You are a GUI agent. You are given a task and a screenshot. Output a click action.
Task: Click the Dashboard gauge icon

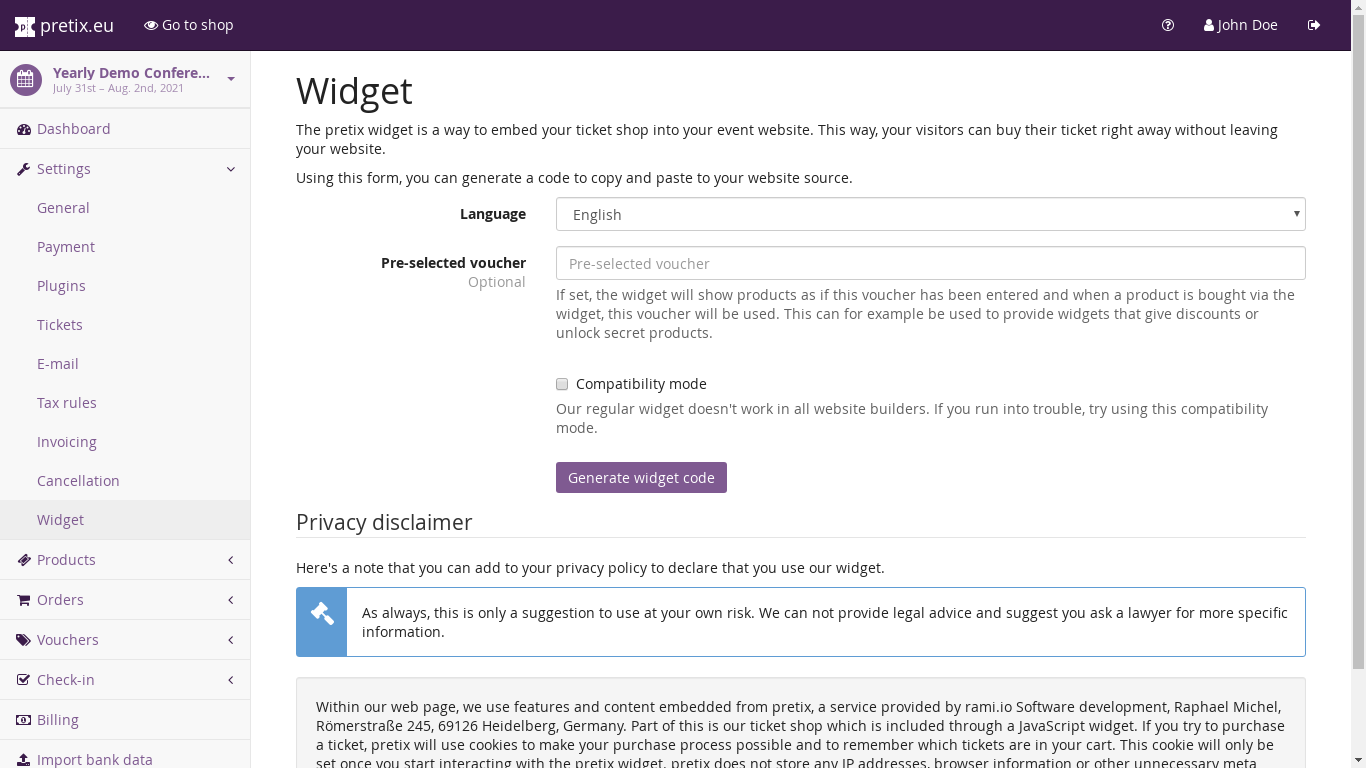tap(24, 129)
